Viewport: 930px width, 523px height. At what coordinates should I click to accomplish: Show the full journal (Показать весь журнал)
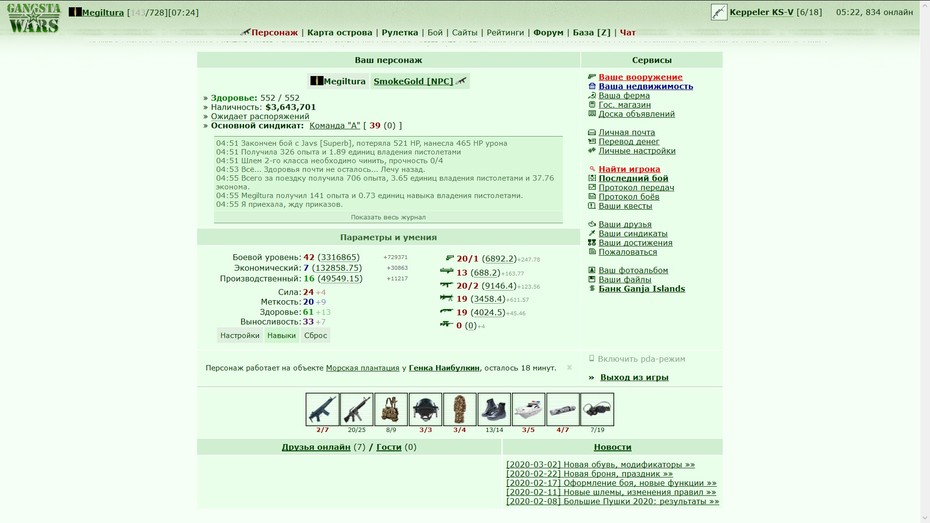click(388, 217)
